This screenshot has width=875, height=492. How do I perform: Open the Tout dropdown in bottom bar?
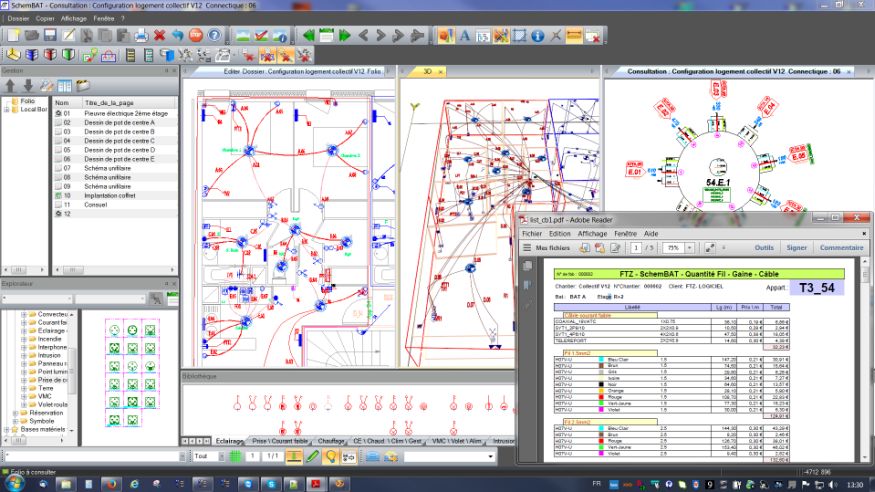click(x=221, y=456)
